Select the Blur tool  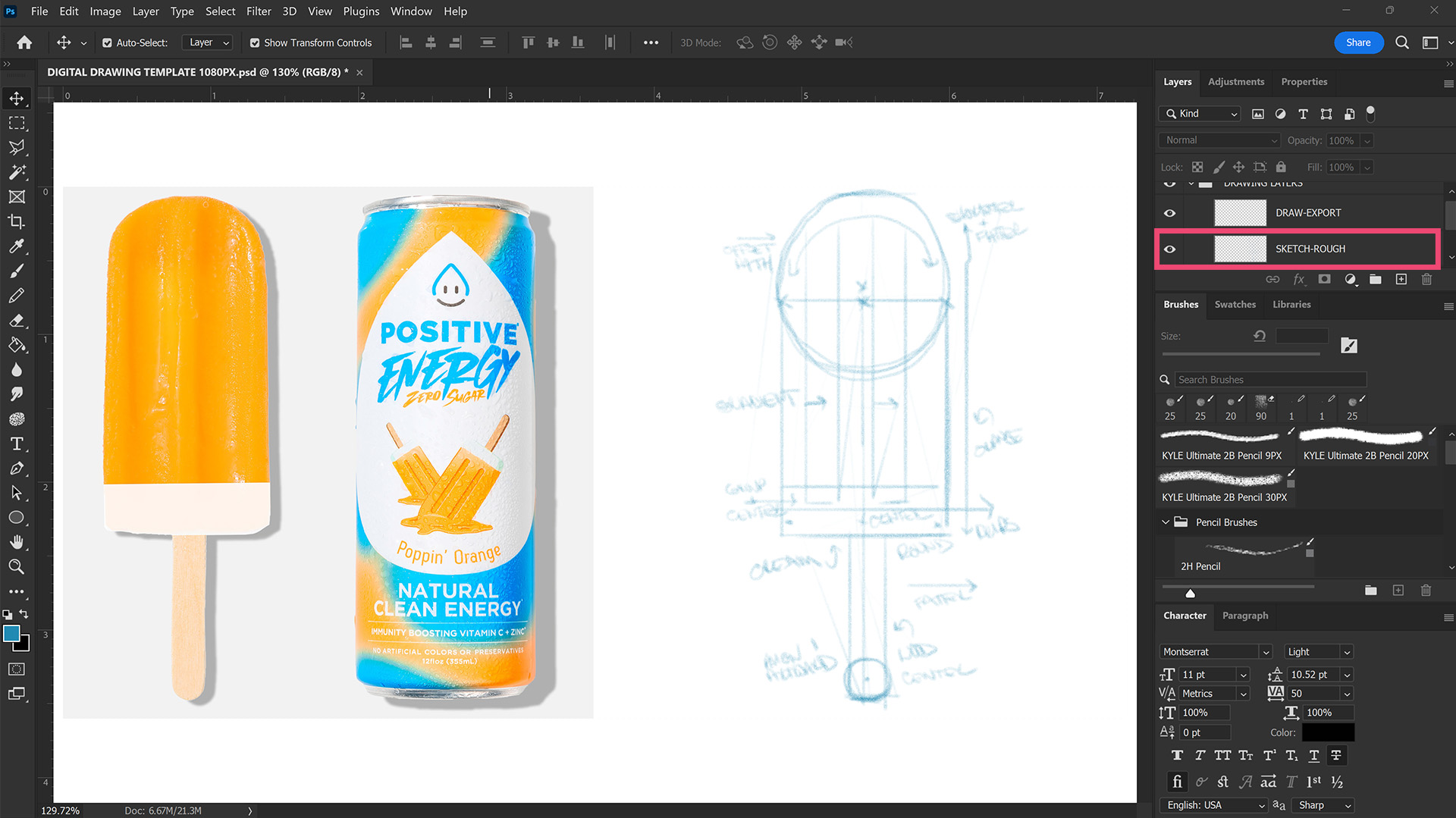pos(17,369)
